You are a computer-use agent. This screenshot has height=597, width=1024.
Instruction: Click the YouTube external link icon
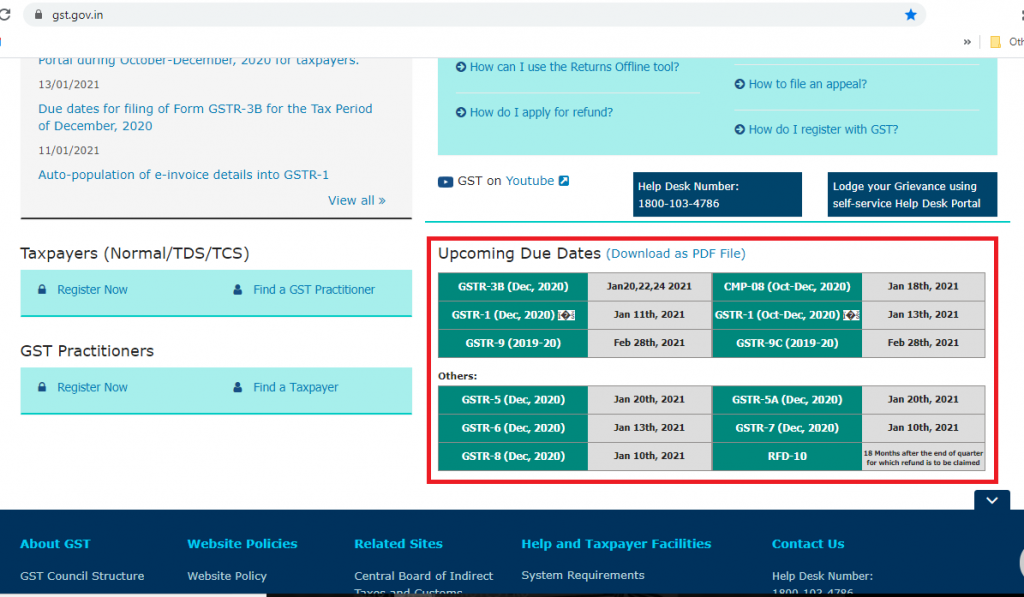coord(564,181)
